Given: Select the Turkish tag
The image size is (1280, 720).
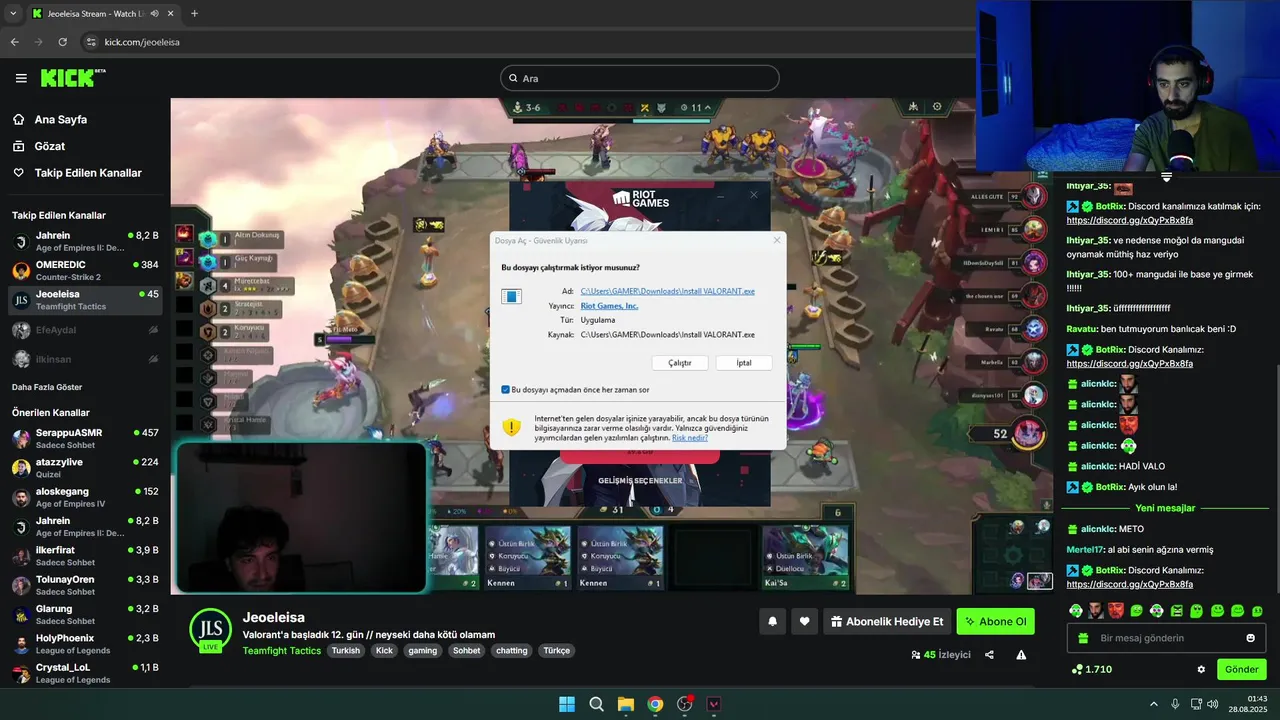Looking at the screenshot, I should coord(346,651).
